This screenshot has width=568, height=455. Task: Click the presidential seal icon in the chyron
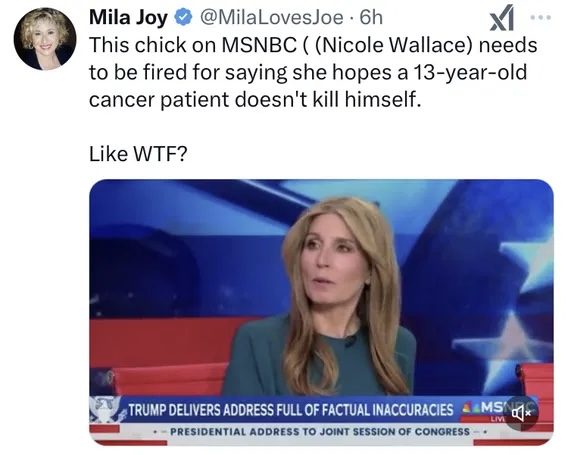pyautogui.click(x=105, y=410)
